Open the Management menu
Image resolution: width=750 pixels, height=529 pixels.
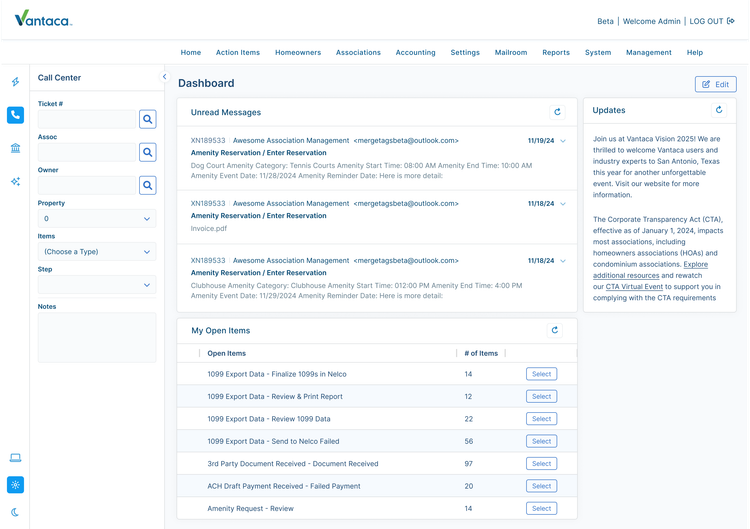click(649, 53)
